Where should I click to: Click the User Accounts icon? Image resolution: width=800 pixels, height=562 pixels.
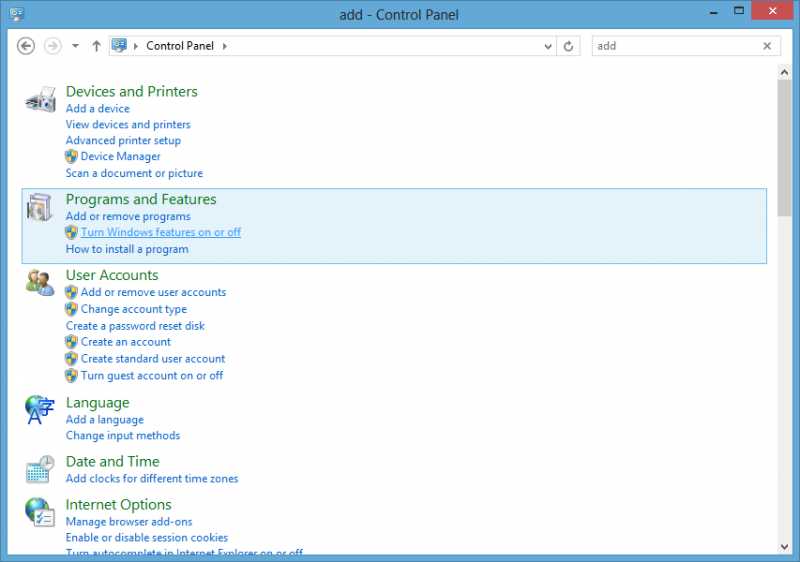(x=40, y=283)
